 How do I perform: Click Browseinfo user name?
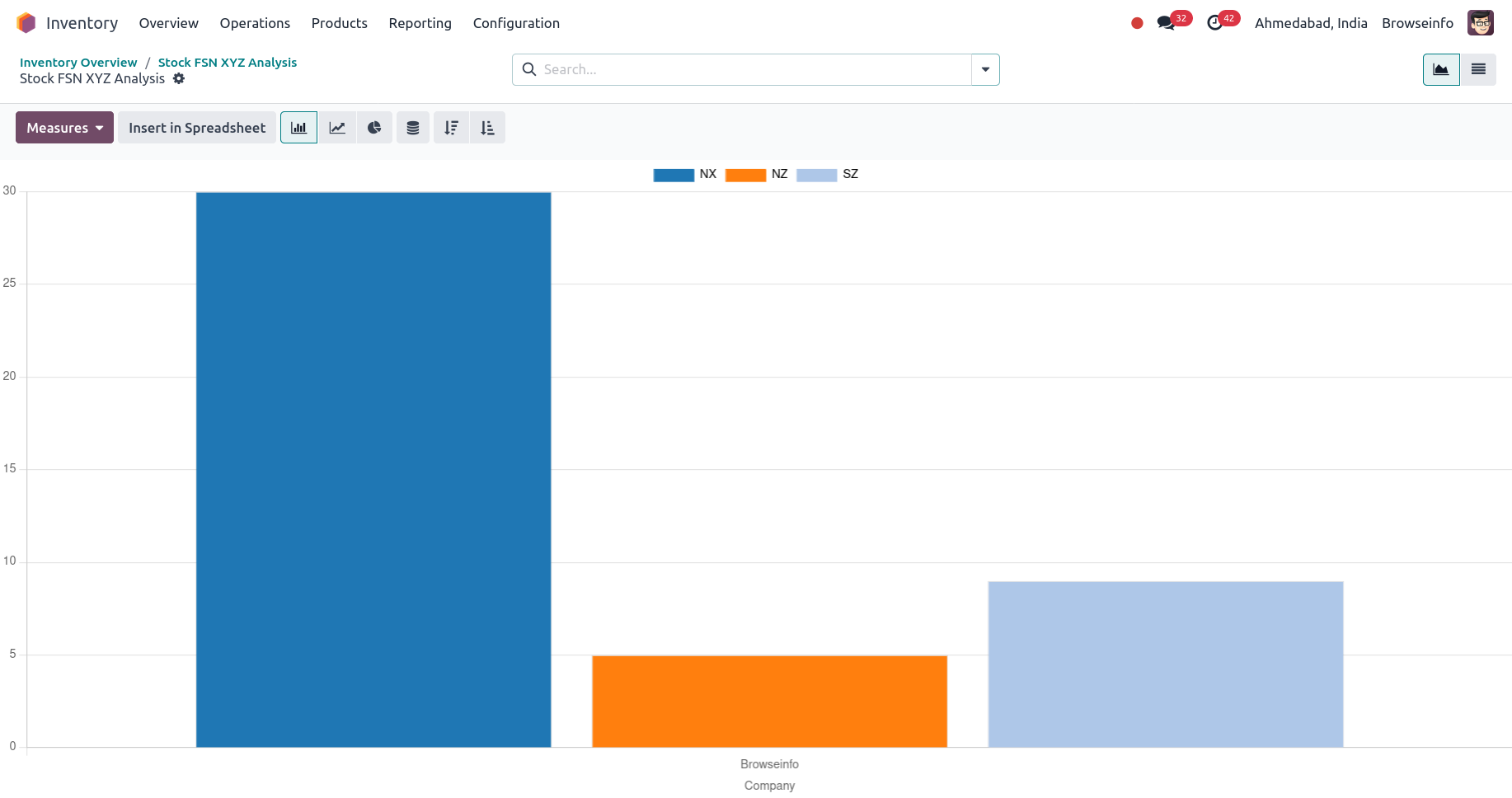point(1417,23)
